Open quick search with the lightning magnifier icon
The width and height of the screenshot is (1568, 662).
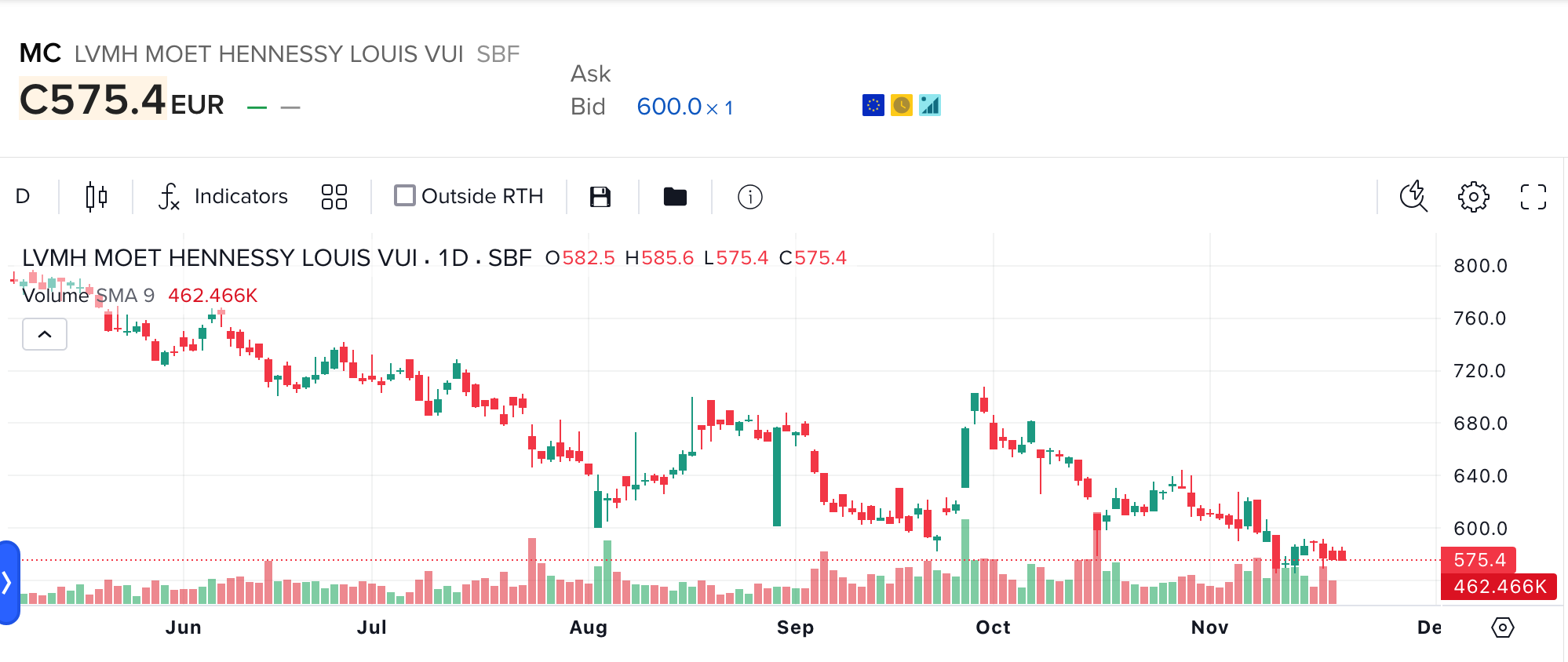[1413, 197]
